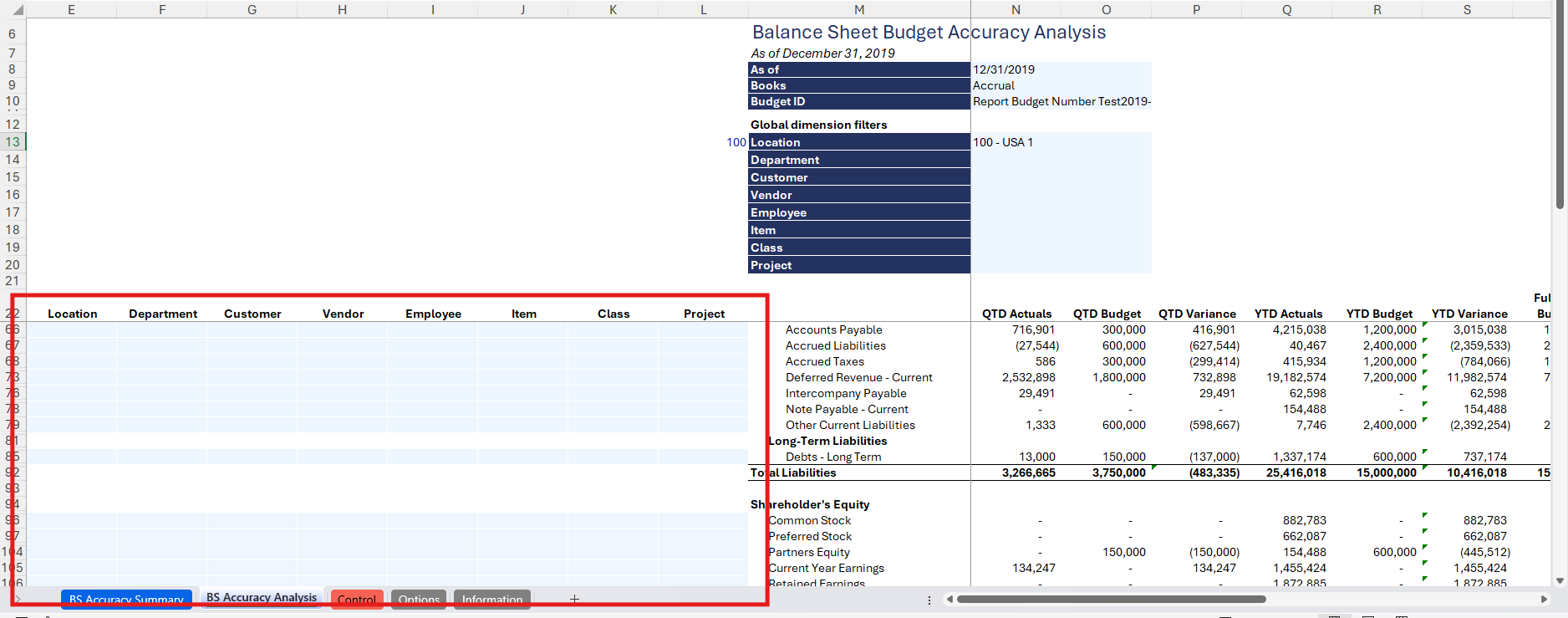Select the As of date cell 12/31/2019

point(1004,69)
